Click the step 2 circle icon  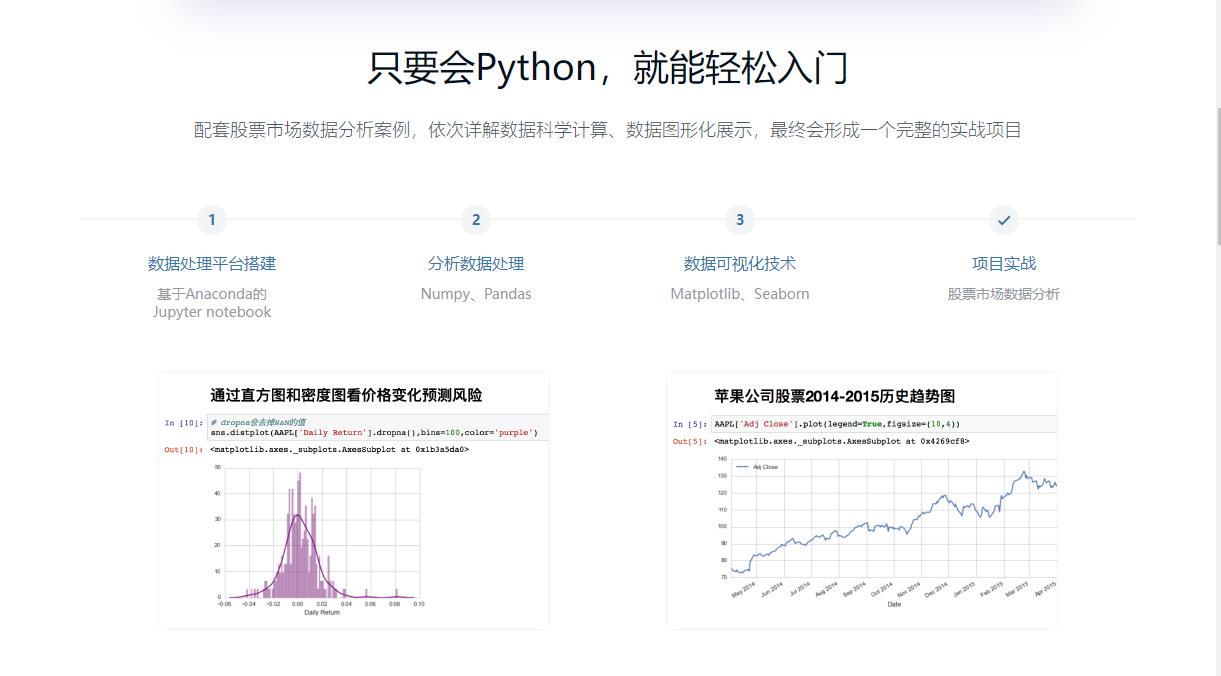click(476, 220)
